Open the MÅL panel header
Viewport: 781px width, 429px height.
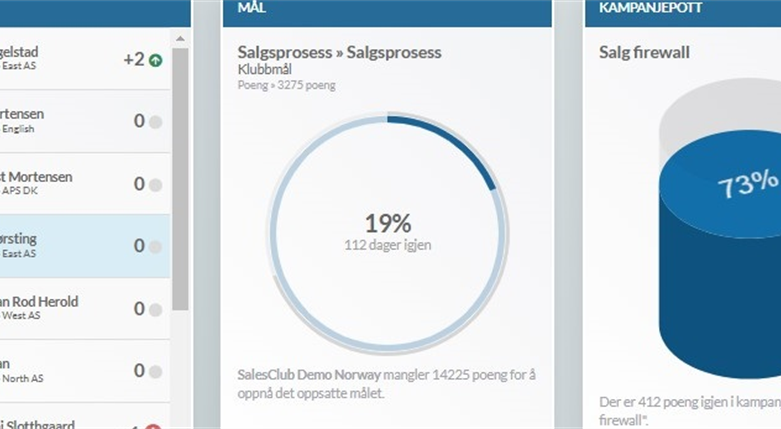[x=387, y=13]
